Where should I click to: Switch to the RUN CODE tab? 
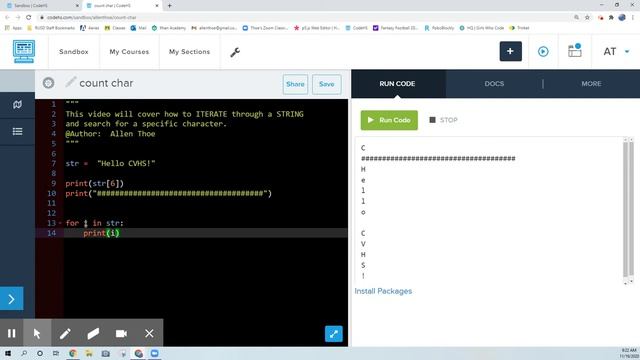click(397, 84)
